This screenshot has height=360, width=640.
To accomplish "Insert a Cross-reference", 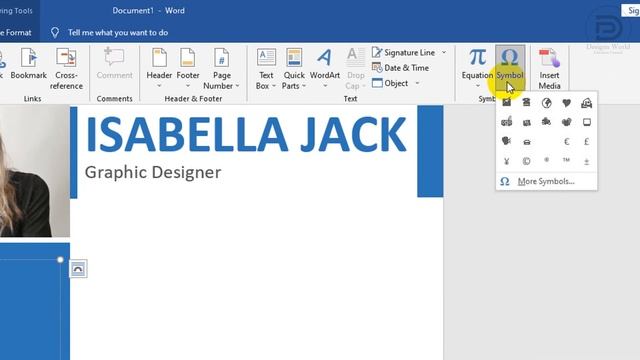I will pos(66,69).
